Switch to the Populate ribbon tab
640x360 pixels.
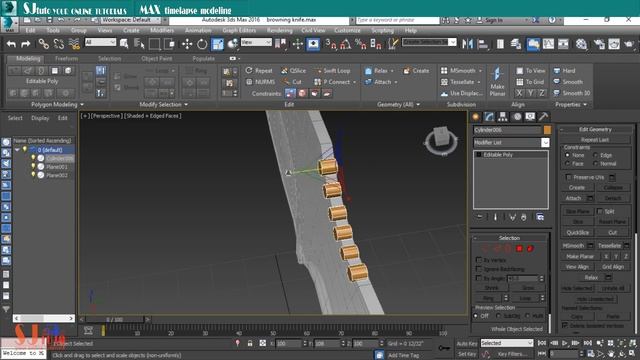[x=204, y=59]
